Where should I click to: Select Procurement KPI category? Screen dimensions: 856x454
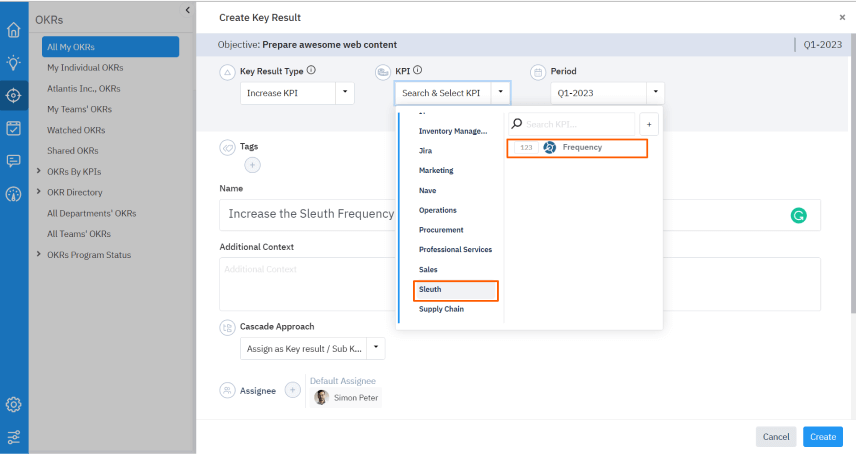(441, 230)
